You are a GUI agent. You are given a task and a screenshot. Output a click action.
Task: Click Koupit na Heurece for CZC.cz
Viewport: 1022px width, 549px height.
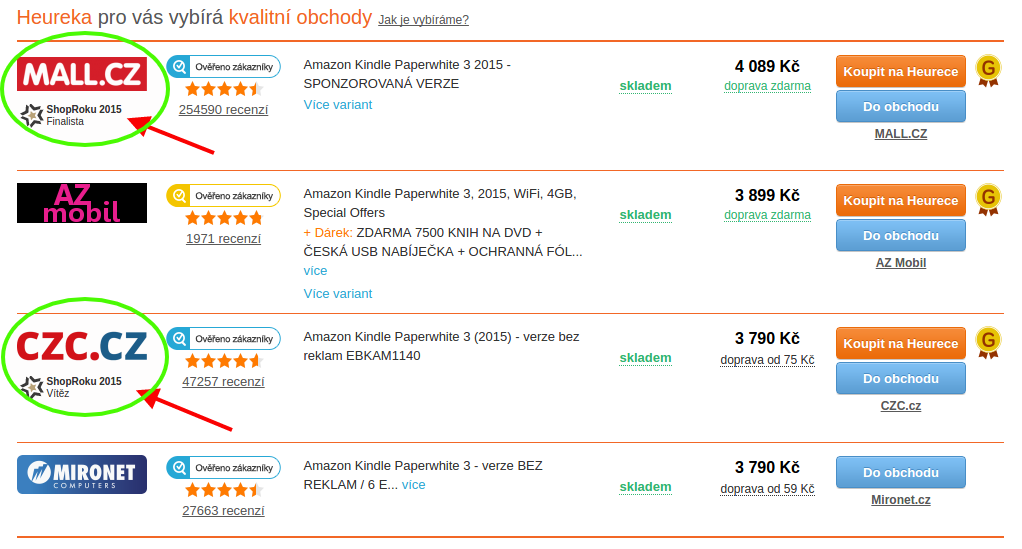tap(901, 344)
